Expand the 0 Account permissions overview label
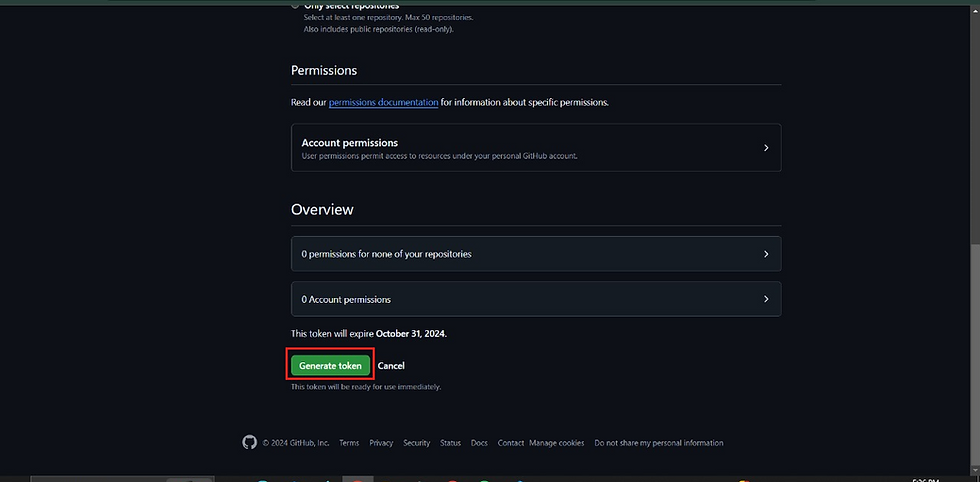Image resolution: width=980 pixels, height=482 pixels. point(346,299)
